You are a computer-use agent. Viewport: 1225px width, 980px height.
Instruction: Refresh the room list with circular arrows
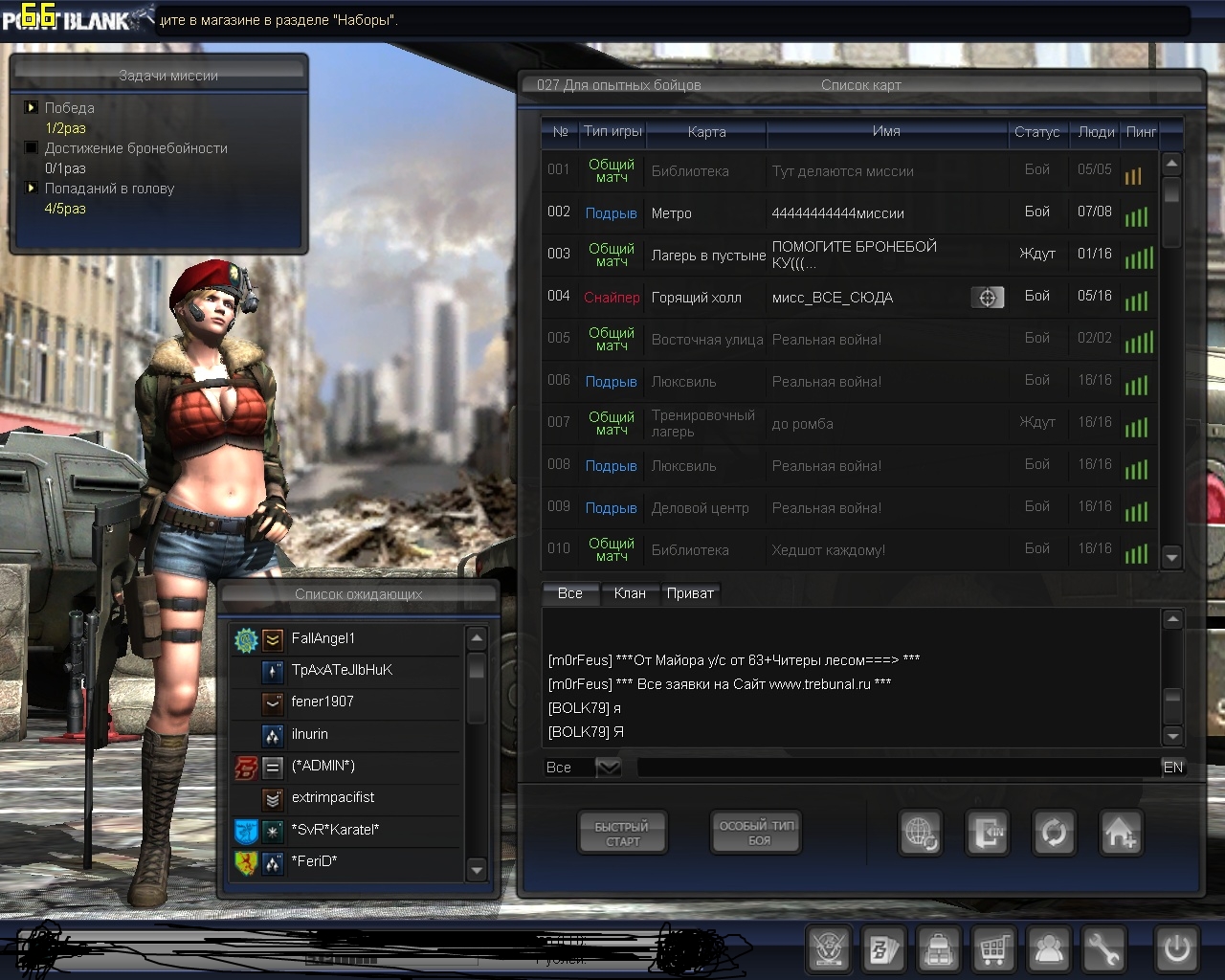(1054, 833)
